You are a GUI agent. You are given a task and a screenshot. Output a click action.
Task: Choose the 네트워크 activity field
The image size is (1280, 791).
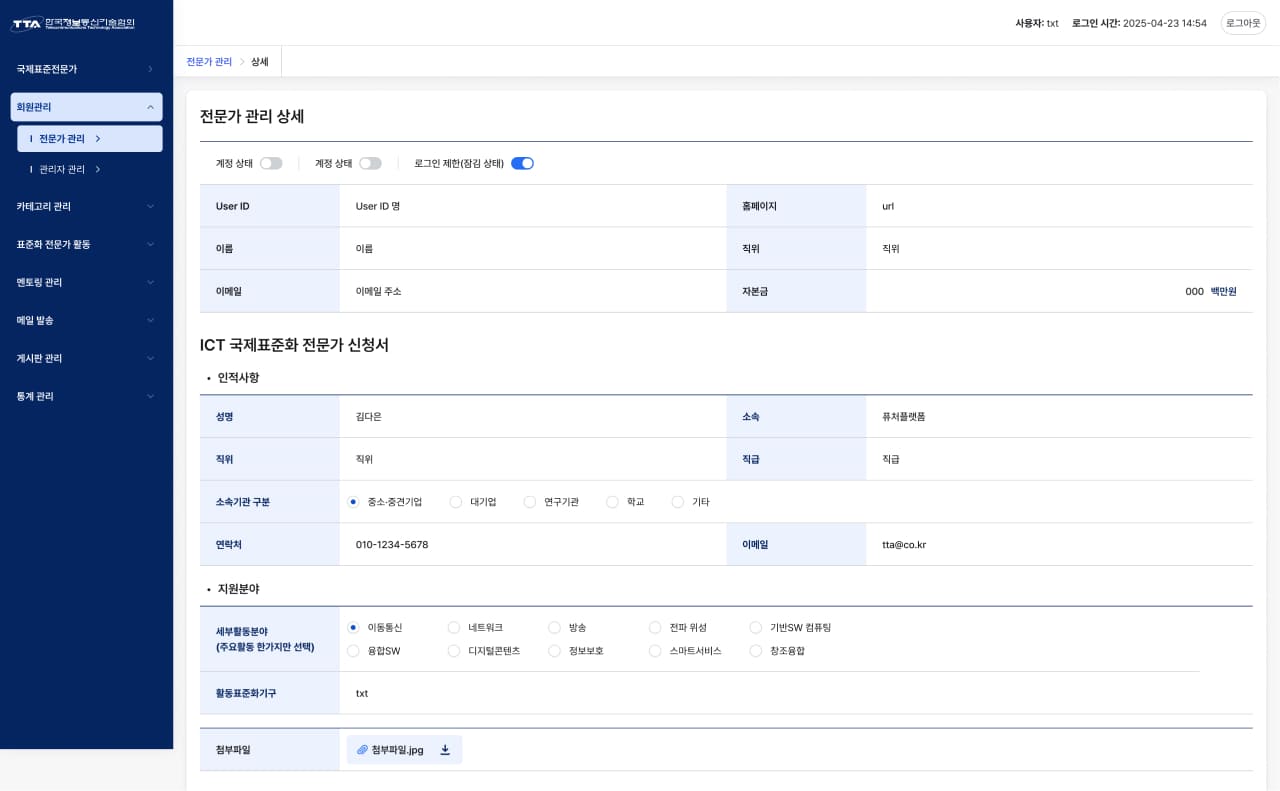pyautogui.click(x=454, y=628)
